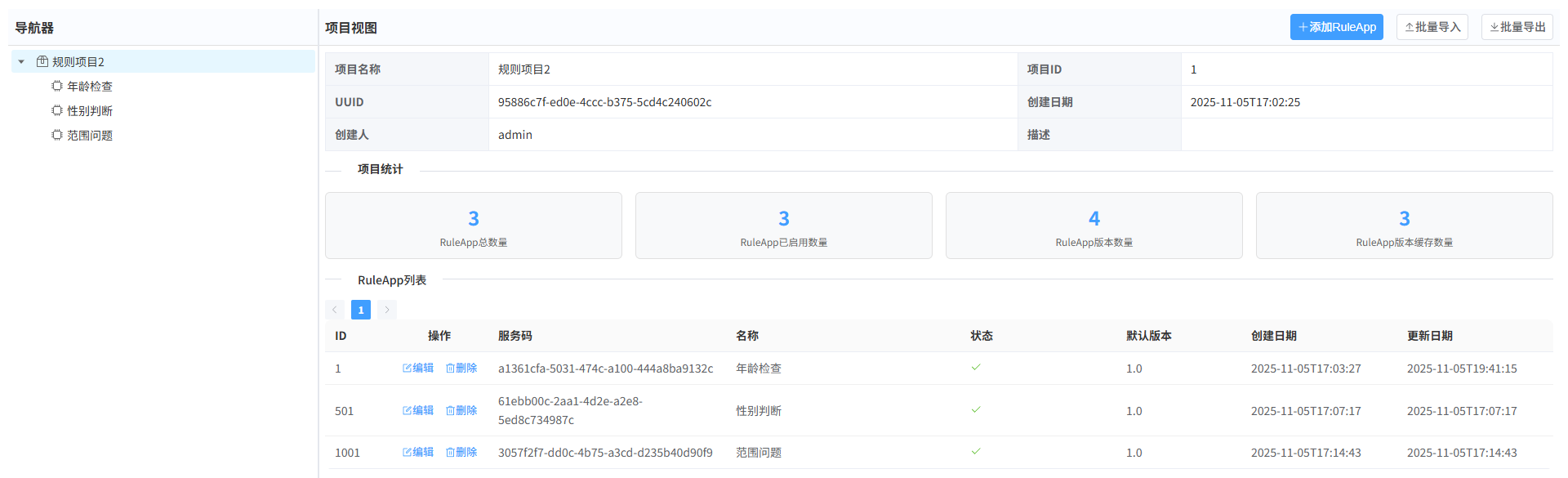Image resolution: width=1568 pixels, height=478 pixels.
Task: Collapse the 规则项目2 tree node arrow
Action: [x=21, y=61]
